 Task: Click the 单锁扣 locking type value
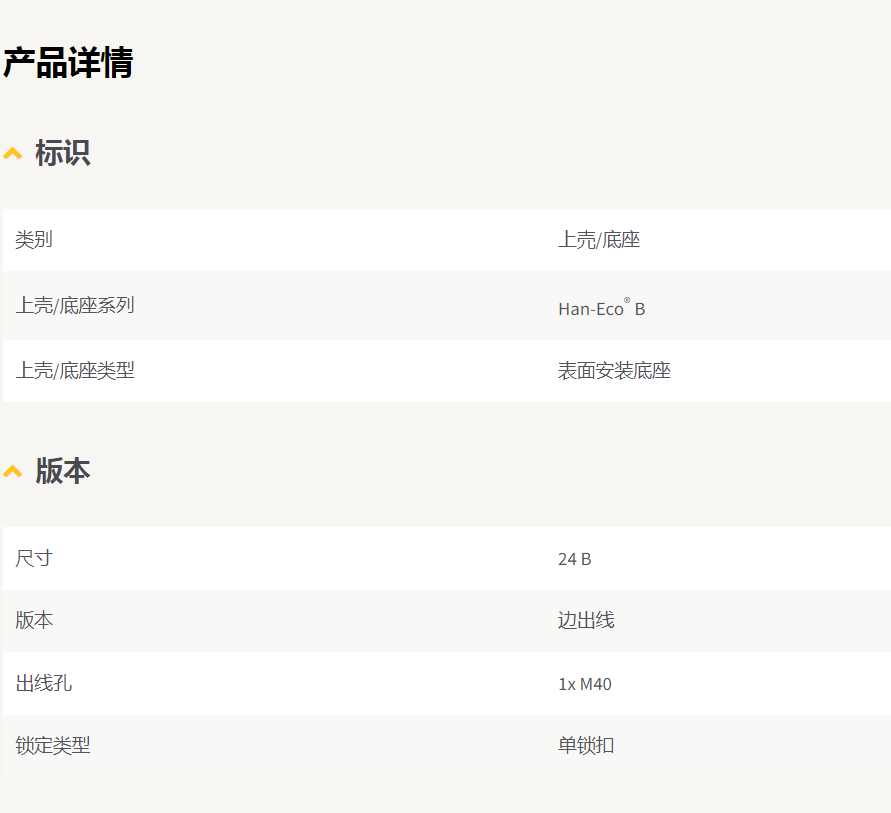[x=586, y=746]
